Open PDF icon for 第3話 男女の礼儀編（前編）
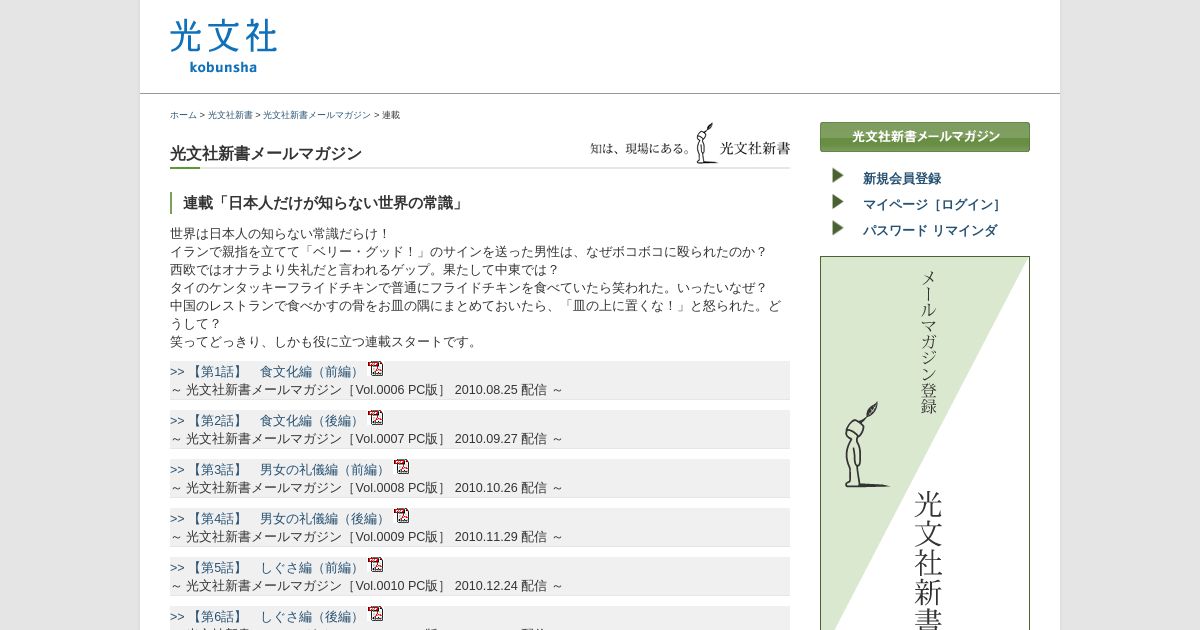This screenshot has width=1200, height=630. tap(402, 467)
